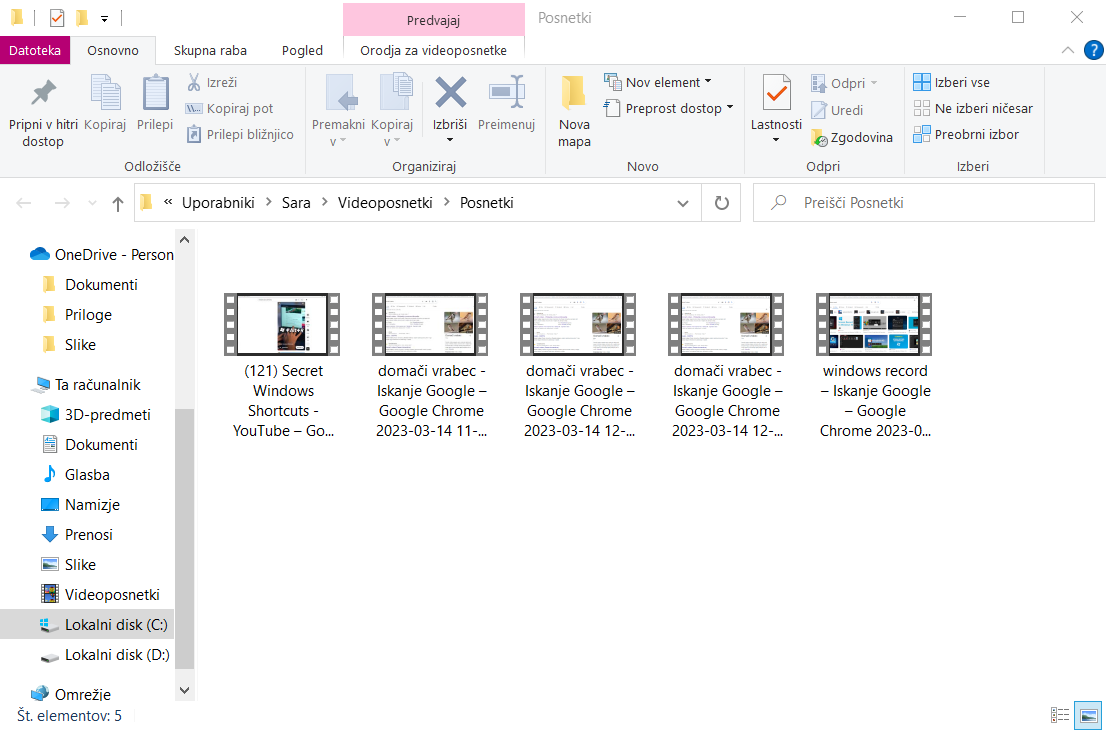Viewport: 1106px width, 730px height.
Task: Open the Help question mark icon
Action: point(1093,50)
